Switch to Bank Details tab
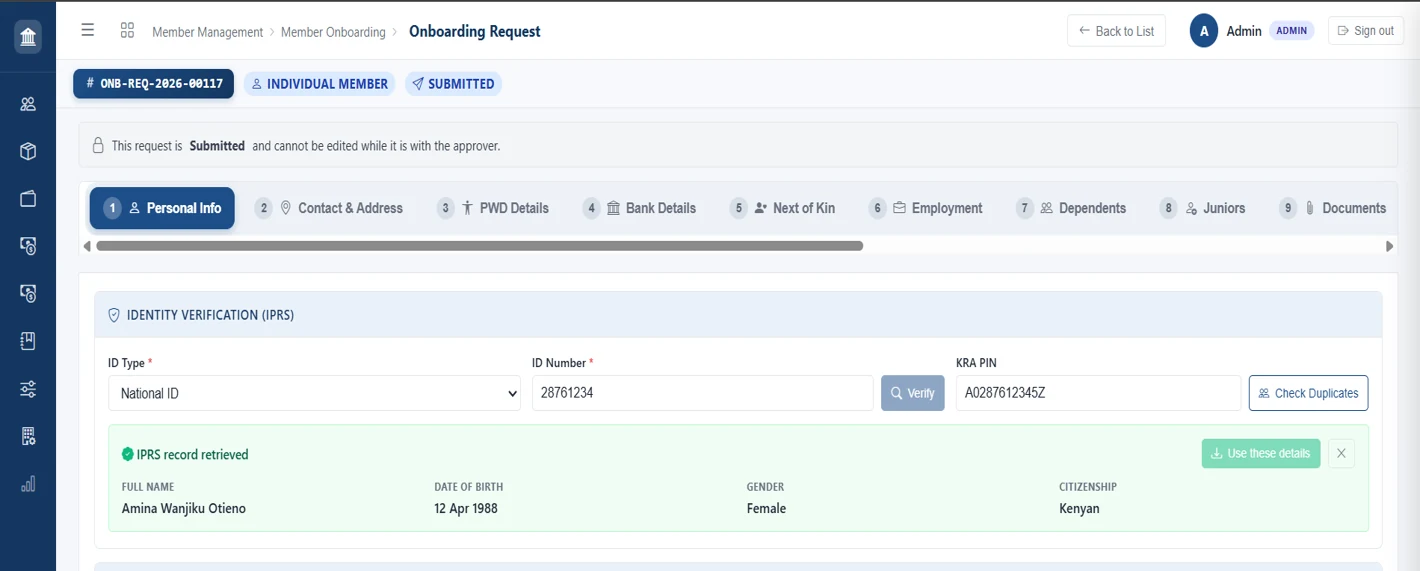Screen dimensions: 1420x571 [x=640, y=208]
